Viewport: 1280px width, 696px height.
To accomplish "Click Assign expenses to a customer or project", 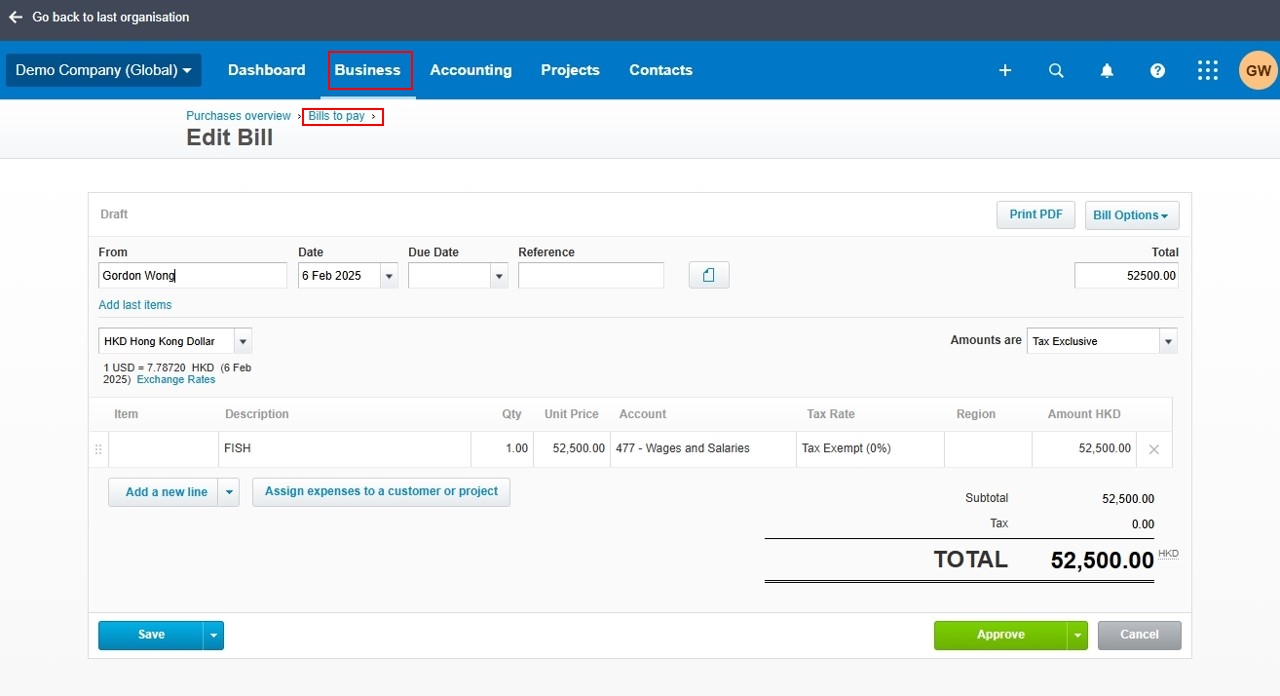I will click(381, 492).
